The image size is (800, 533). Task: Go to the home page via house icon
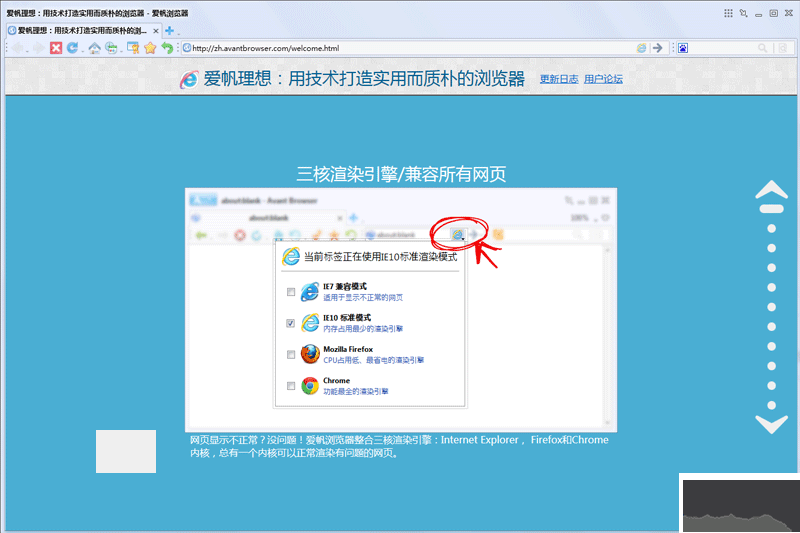[x=94, y=48]
